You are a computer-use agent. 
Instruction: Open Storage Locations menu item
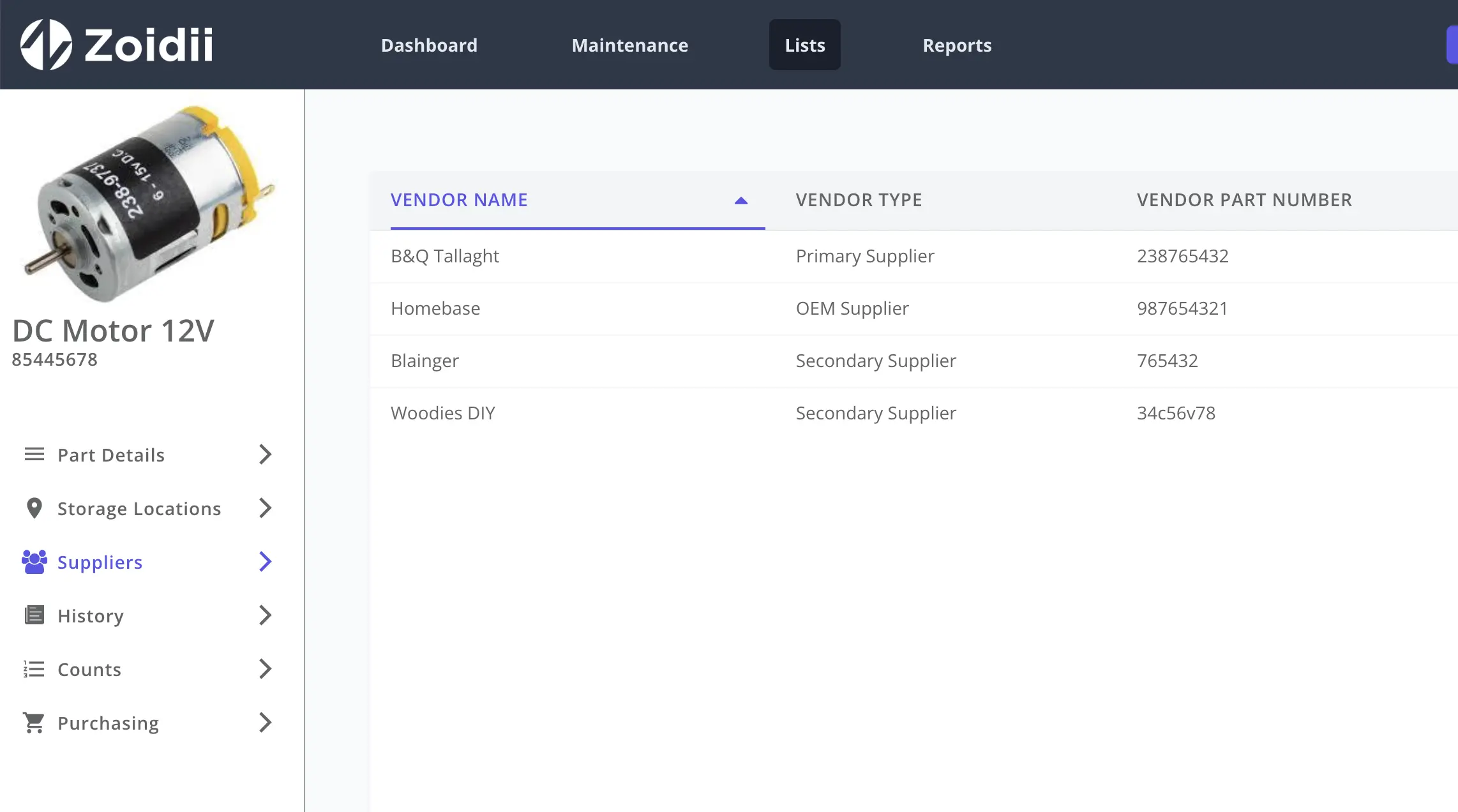149,508
